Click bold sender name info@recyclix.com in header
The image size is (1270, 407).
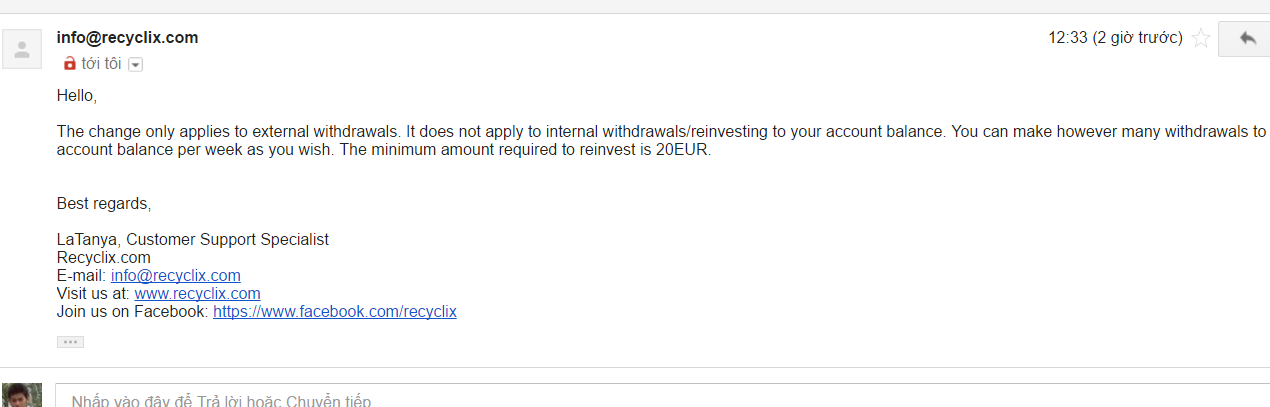point(127,38)
